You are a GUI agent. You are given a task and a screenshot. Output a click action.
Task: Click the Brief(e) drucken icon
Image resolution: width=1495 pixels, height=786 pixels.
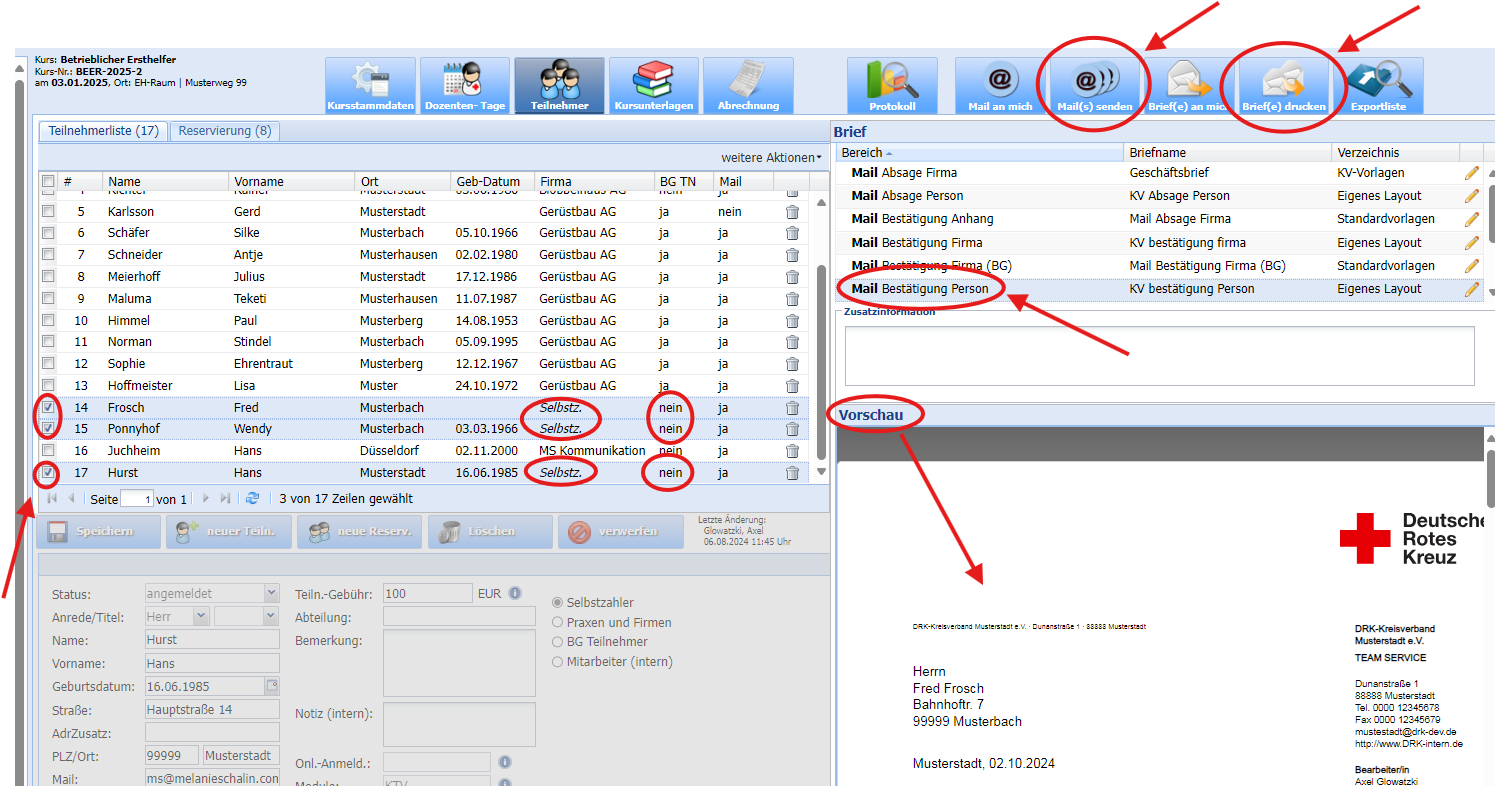pyautogui.click(x=1284, y=85)
